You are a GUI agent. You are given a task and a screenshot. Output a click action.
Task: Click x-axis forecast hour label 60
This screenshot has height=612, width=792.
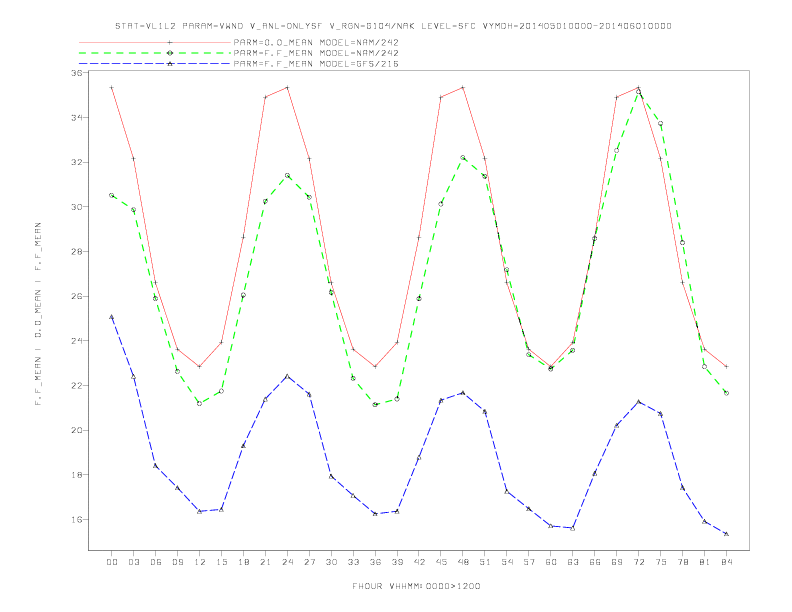click(551, 562)
